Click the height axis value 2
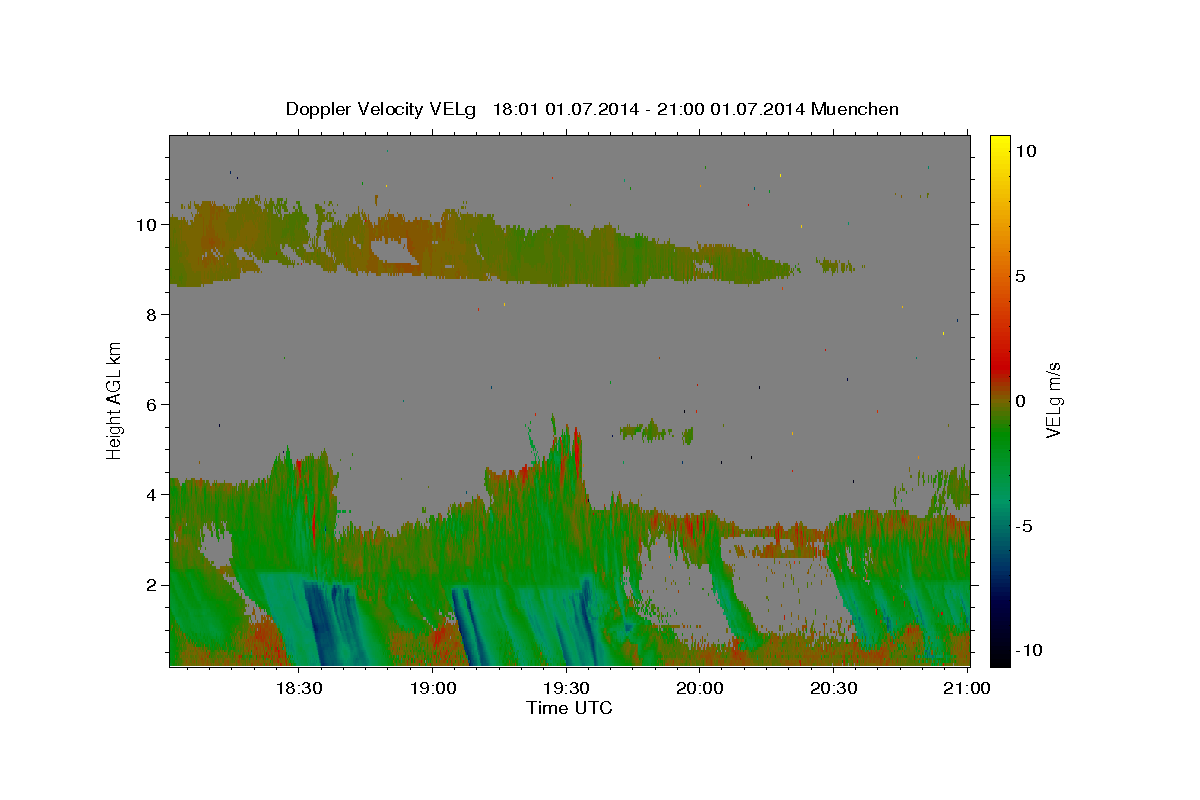The image size is (1200, 800). point(150,584)
